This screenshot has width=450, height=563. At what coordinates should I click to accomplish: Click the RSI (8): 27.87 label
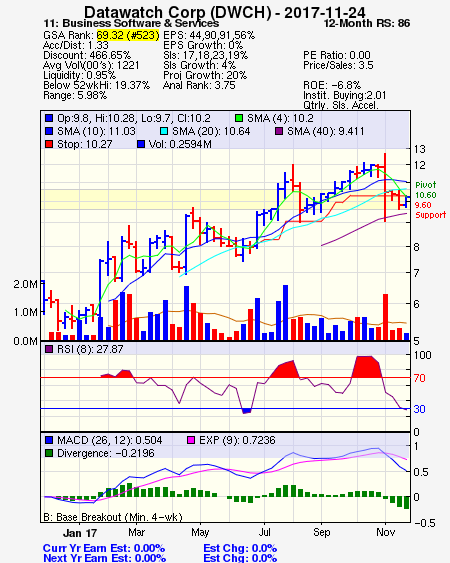point(90,349)
